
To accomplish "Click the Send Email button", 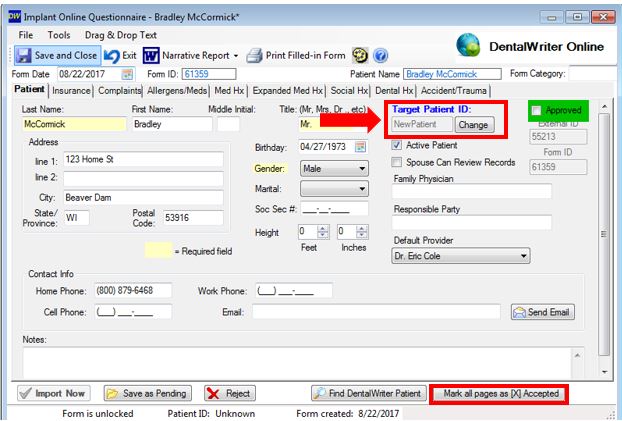I will pyautogui.click(x=543, y=312).
